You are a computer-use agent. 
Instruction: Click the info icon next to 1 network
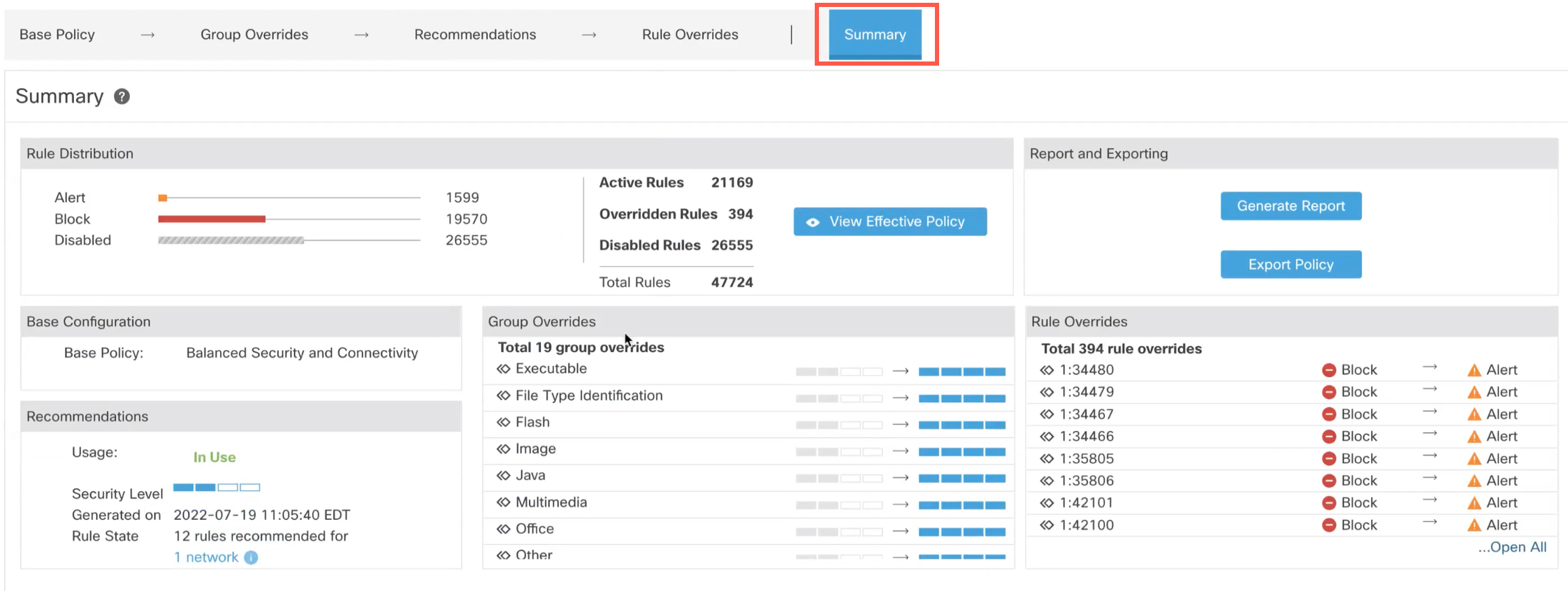252,557
